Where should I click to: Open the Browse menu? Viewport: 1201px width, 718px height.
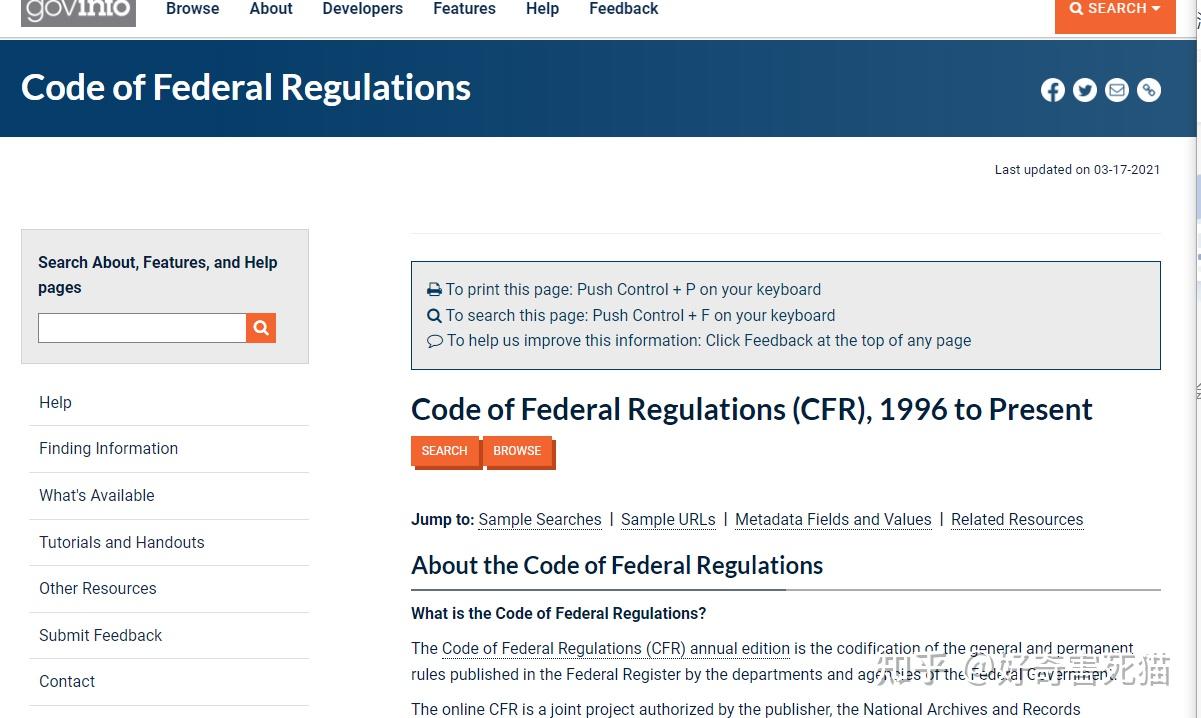pyautogui.click(x=192, y=9)
